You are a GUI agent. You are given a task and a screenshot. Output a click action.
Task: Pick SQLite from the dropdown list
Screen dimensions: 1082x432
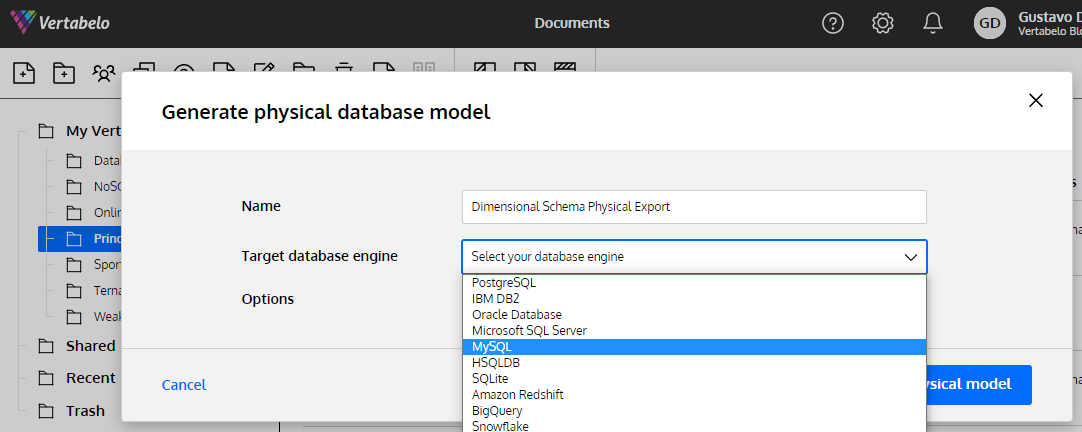pyautogui.click(x=694, y=378)
